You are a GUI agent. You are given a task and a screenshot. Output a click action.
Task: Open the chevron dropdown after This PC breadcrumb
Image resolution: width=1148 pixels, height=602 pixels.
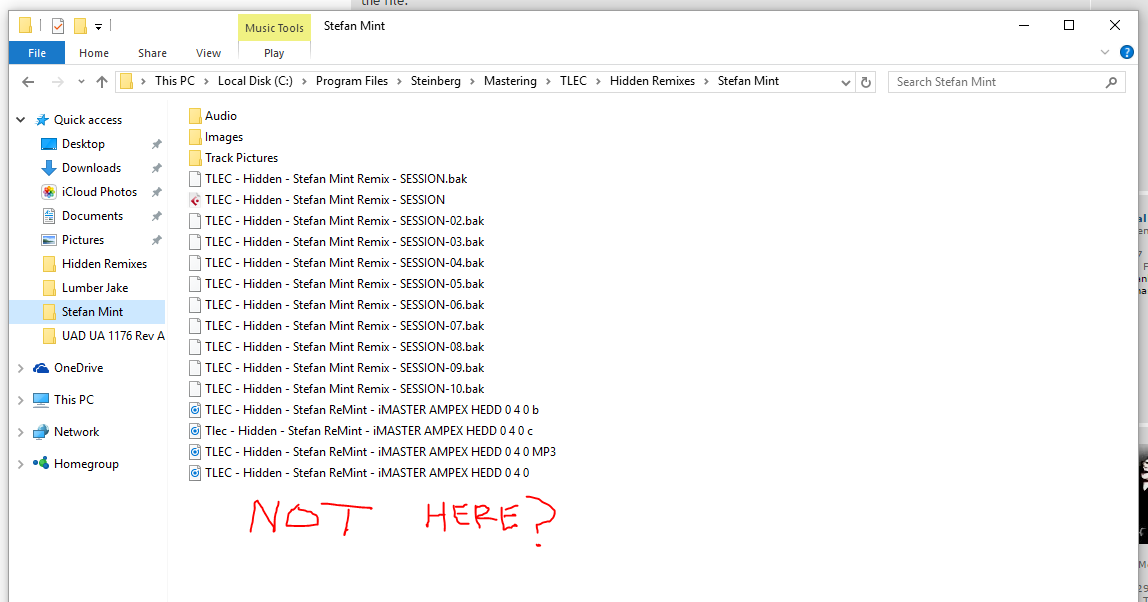click(x=206, y=81)
